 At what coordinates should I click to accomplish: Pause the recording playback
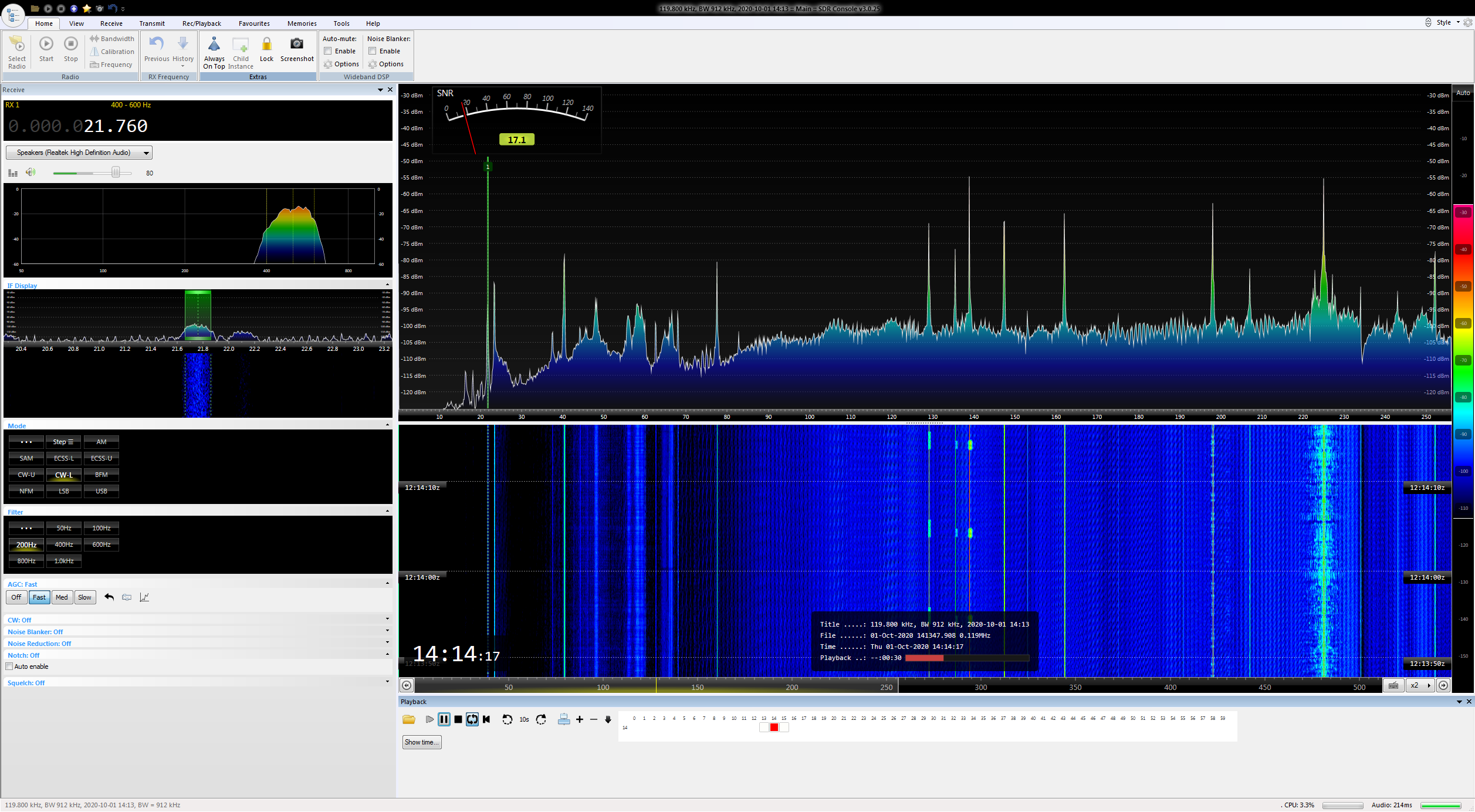click(444, 719)
